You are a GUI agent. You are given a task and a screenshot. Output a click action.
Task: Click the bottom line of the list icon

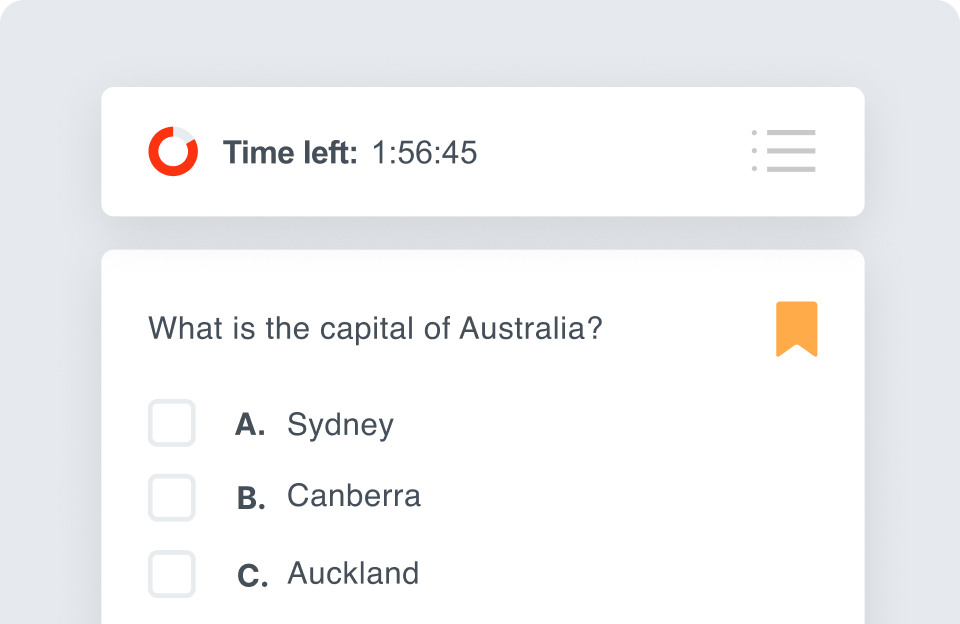(790, 169)
